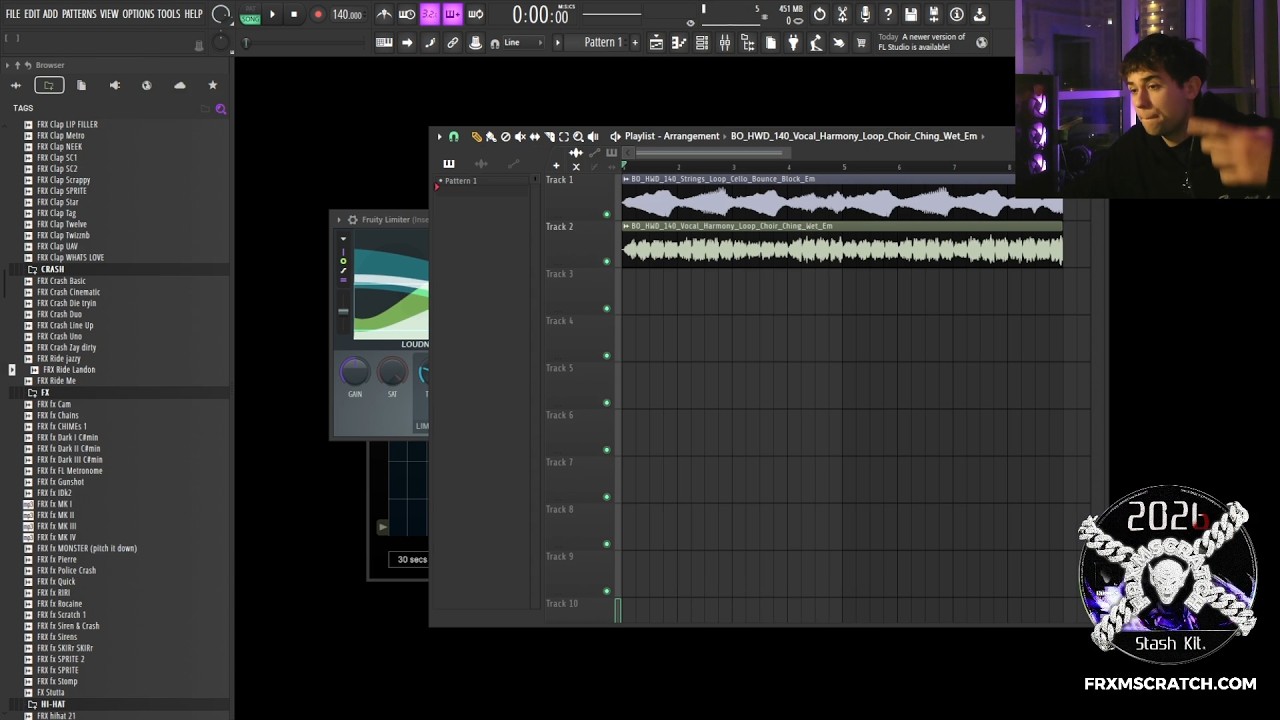The height and width of the screenshot is (720, 1280).
Task: Toggle Pattern/Song mode switch
Action: click(250, 14)
